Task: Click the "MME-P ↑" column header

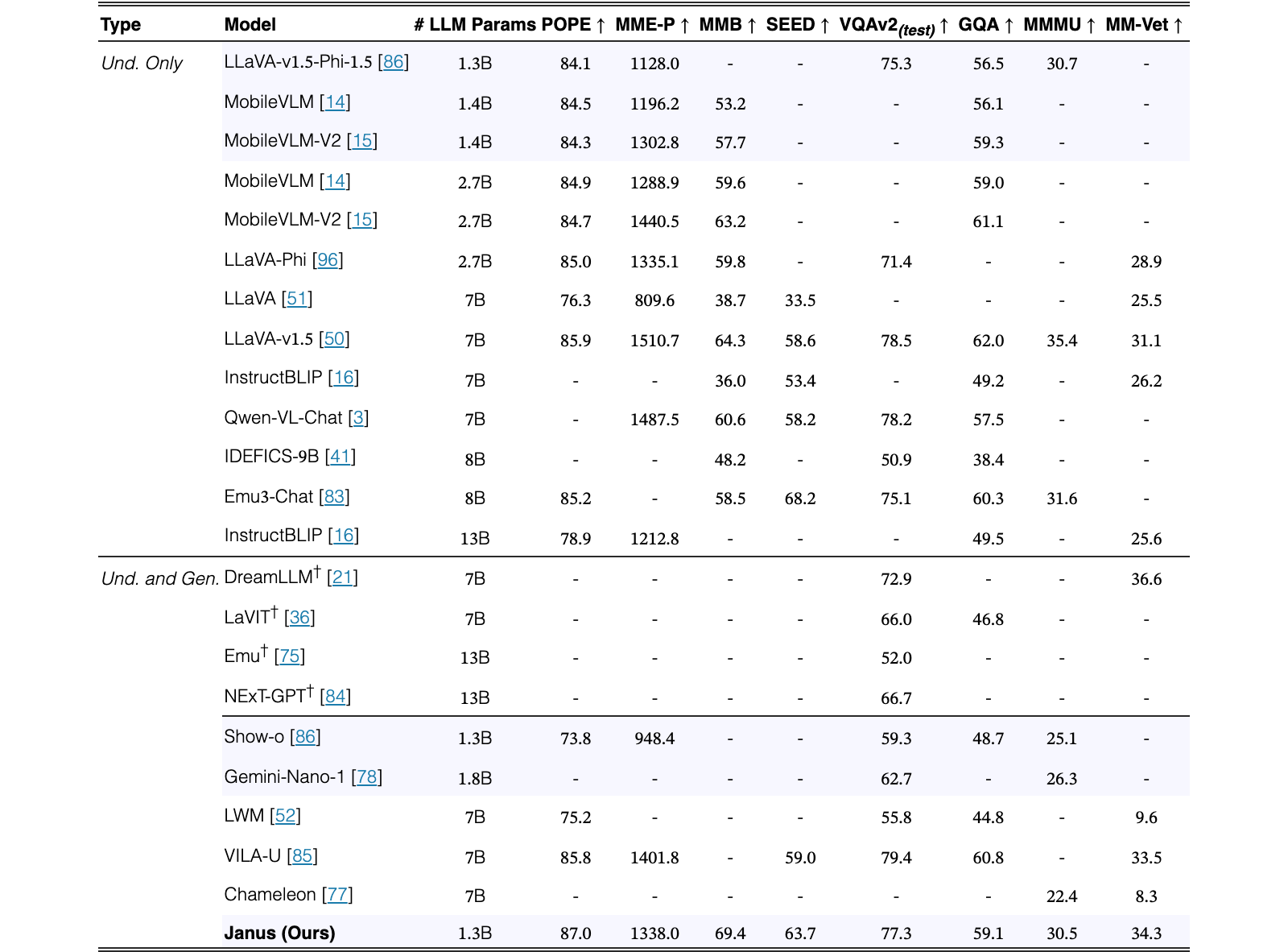Action: pyautogui.click(x=653, y=24)
